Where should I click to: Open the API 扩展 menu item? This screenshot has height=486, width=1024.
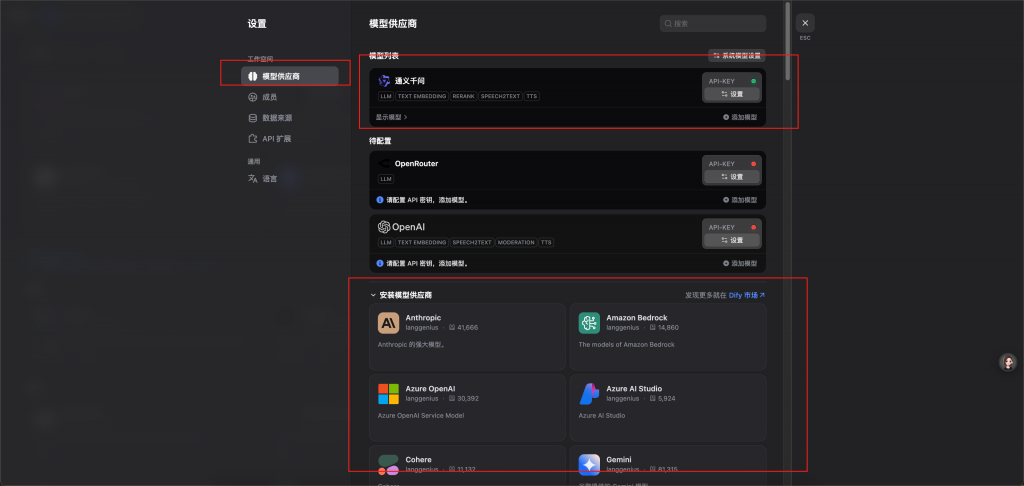click(276, 139)
